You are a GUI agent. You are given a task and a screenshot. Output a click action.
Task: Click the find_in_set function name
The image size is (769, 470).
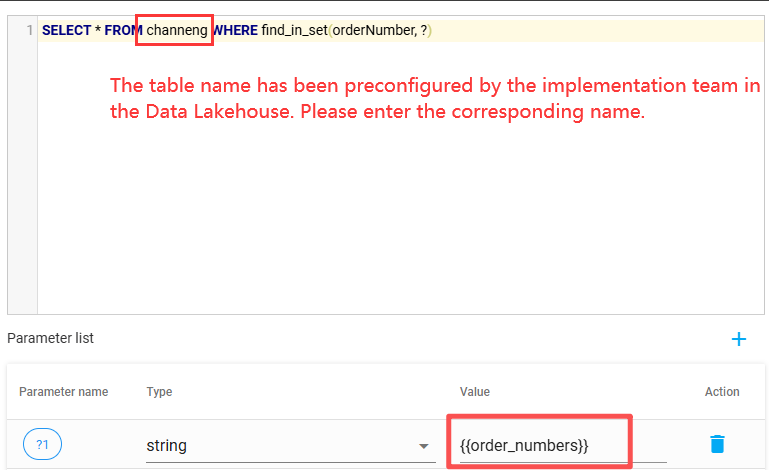coord(294,31)
